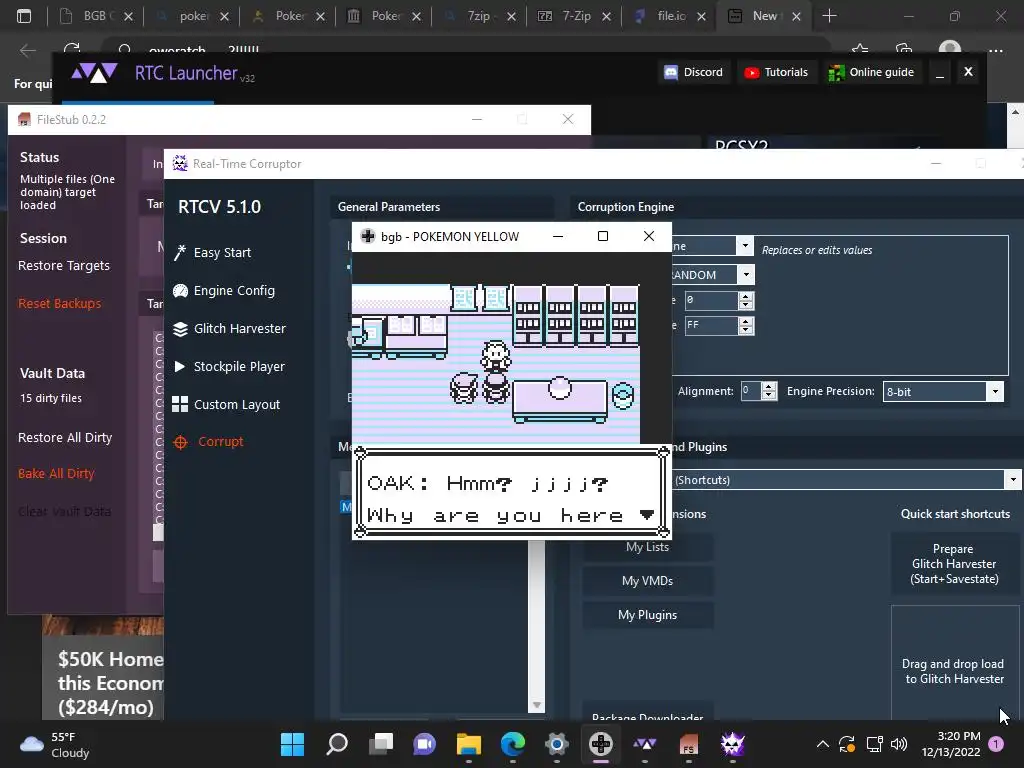Switch to 7-Zip browser tab

coord(575,16)
